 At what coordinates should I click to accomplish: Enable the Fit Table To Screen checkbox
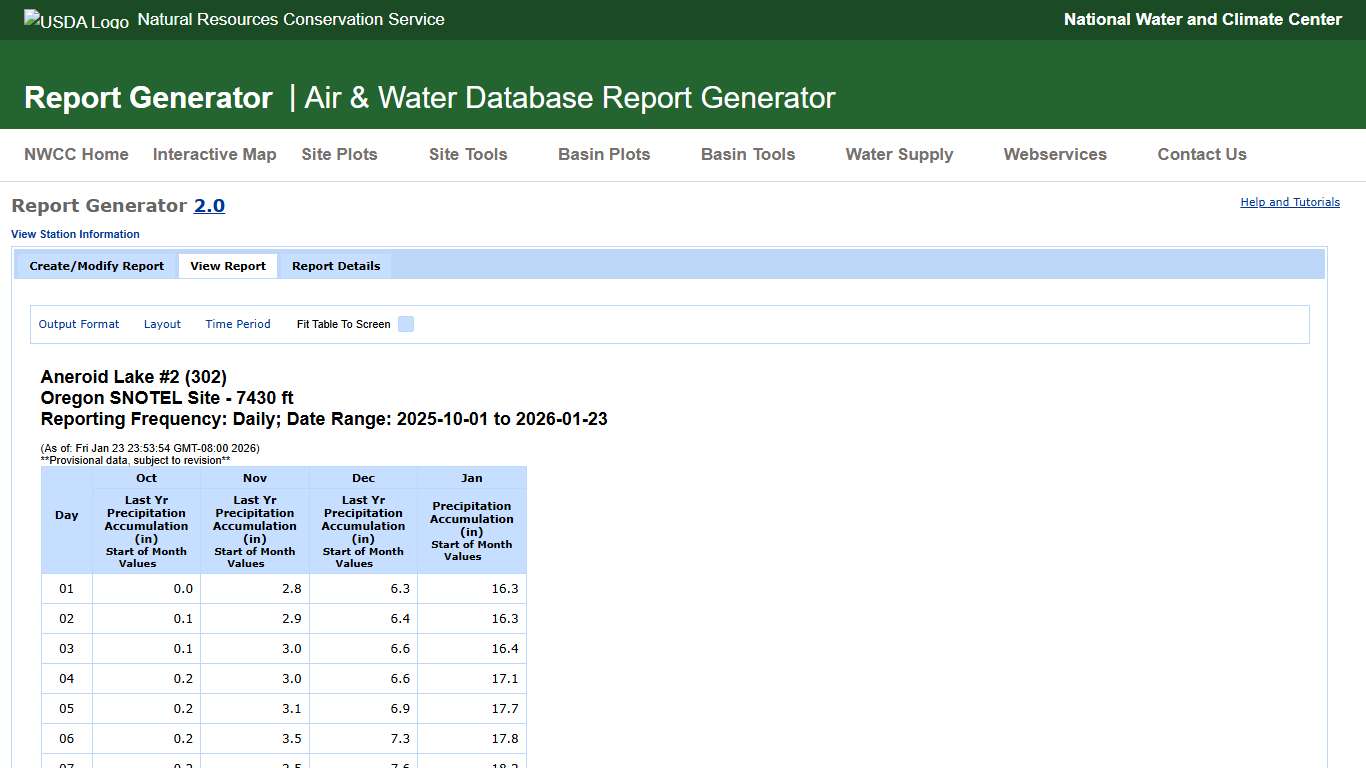[405, 324]
